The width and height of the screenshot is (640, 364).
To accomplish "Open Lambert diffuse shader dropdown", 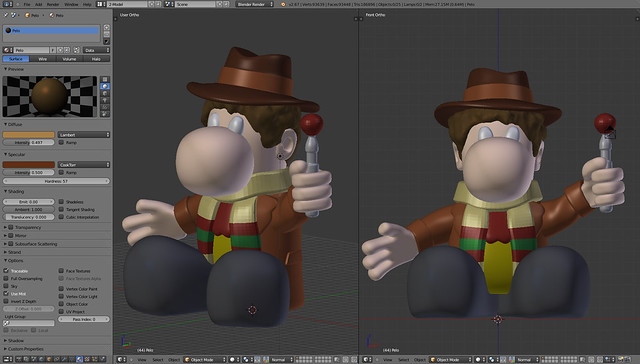I will [x=84, y=135].
